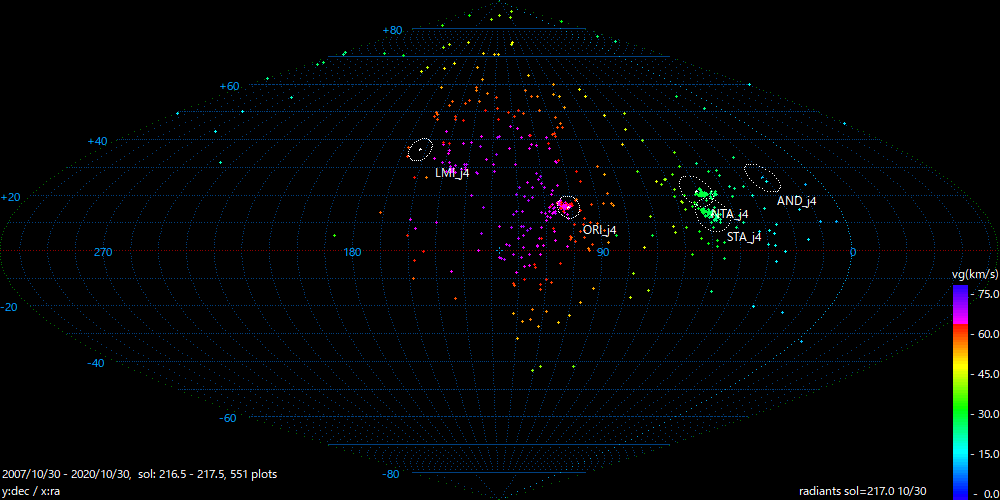This screenshot has height=500, width=1000.
Task: Click the LMI_j4 radiant label
Action: coord(451,173)
